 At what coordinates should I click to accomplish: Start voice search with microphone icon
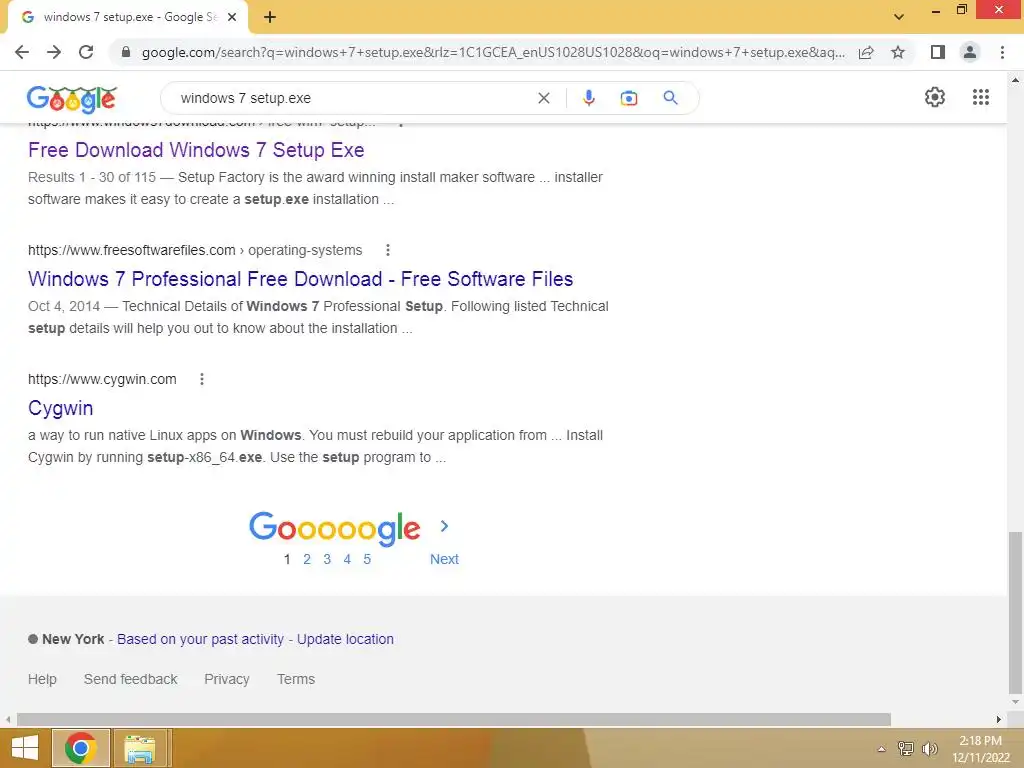tap(588, 98)
